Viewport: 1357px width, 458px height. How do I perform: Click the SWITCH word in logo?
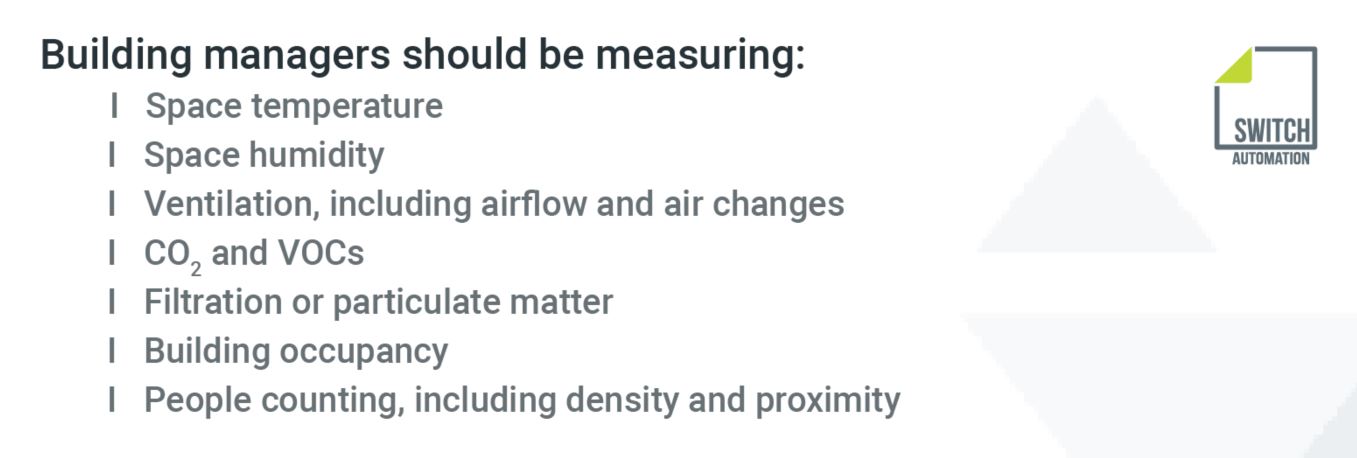click(1271, 131)
